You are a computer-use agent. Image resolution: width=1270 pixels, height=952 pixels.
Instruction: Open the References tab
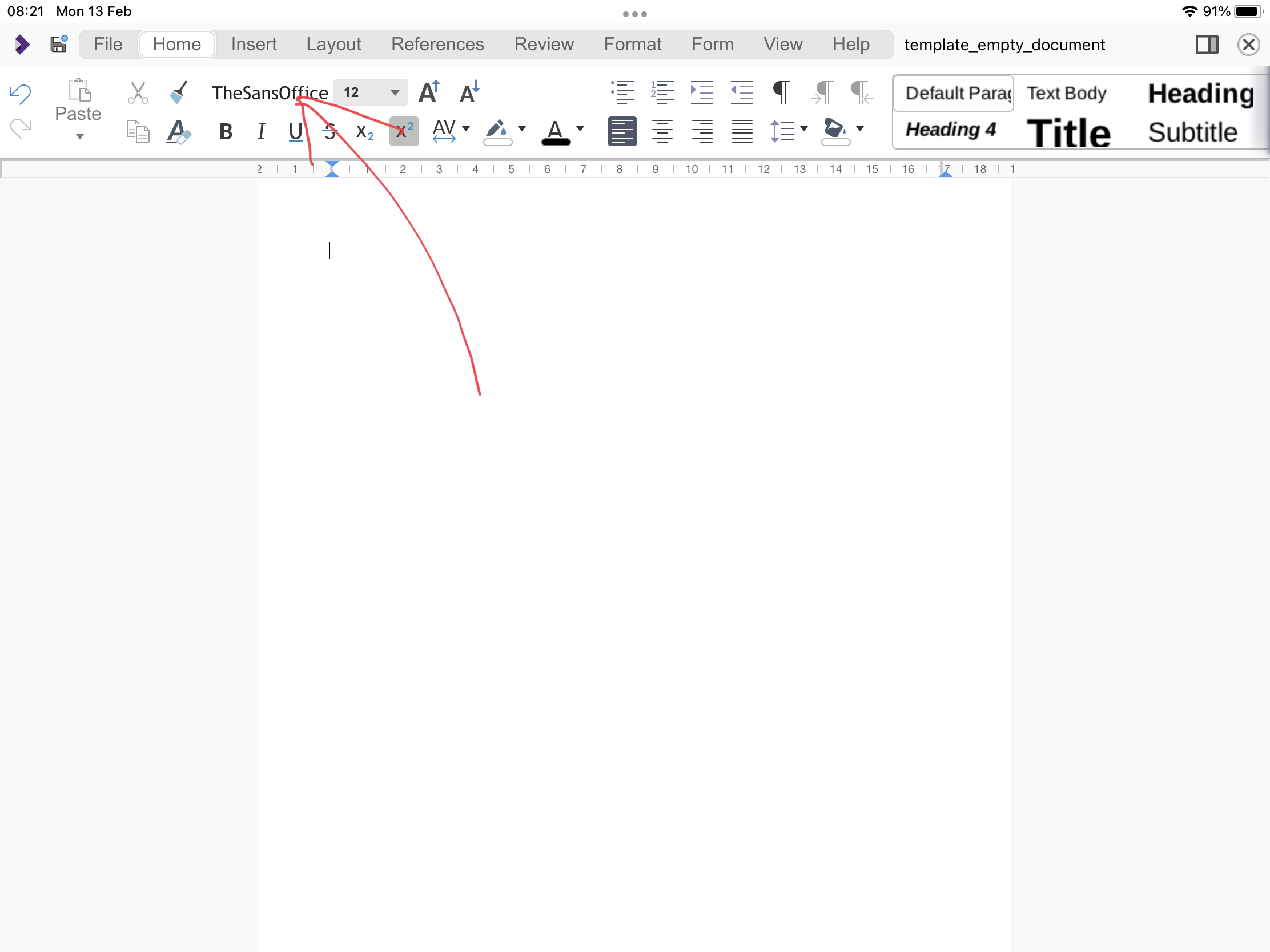[437, 44]
